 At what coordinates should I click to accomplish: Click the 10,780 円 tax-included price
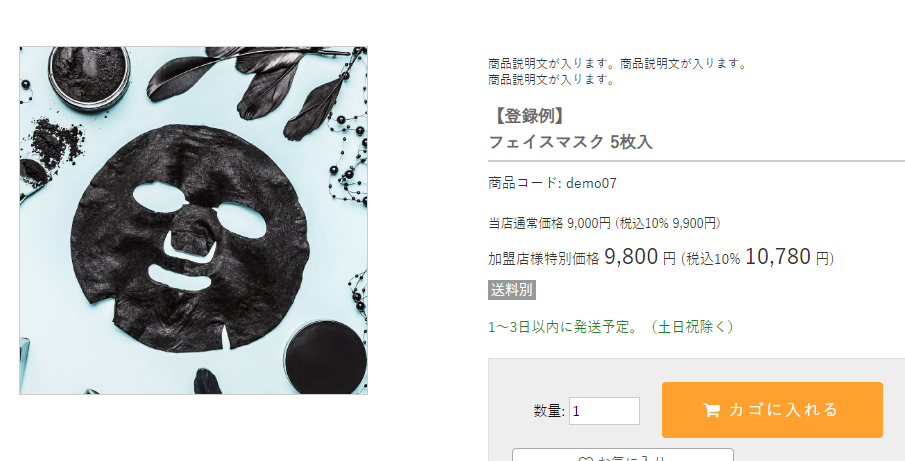pos(787,257)
